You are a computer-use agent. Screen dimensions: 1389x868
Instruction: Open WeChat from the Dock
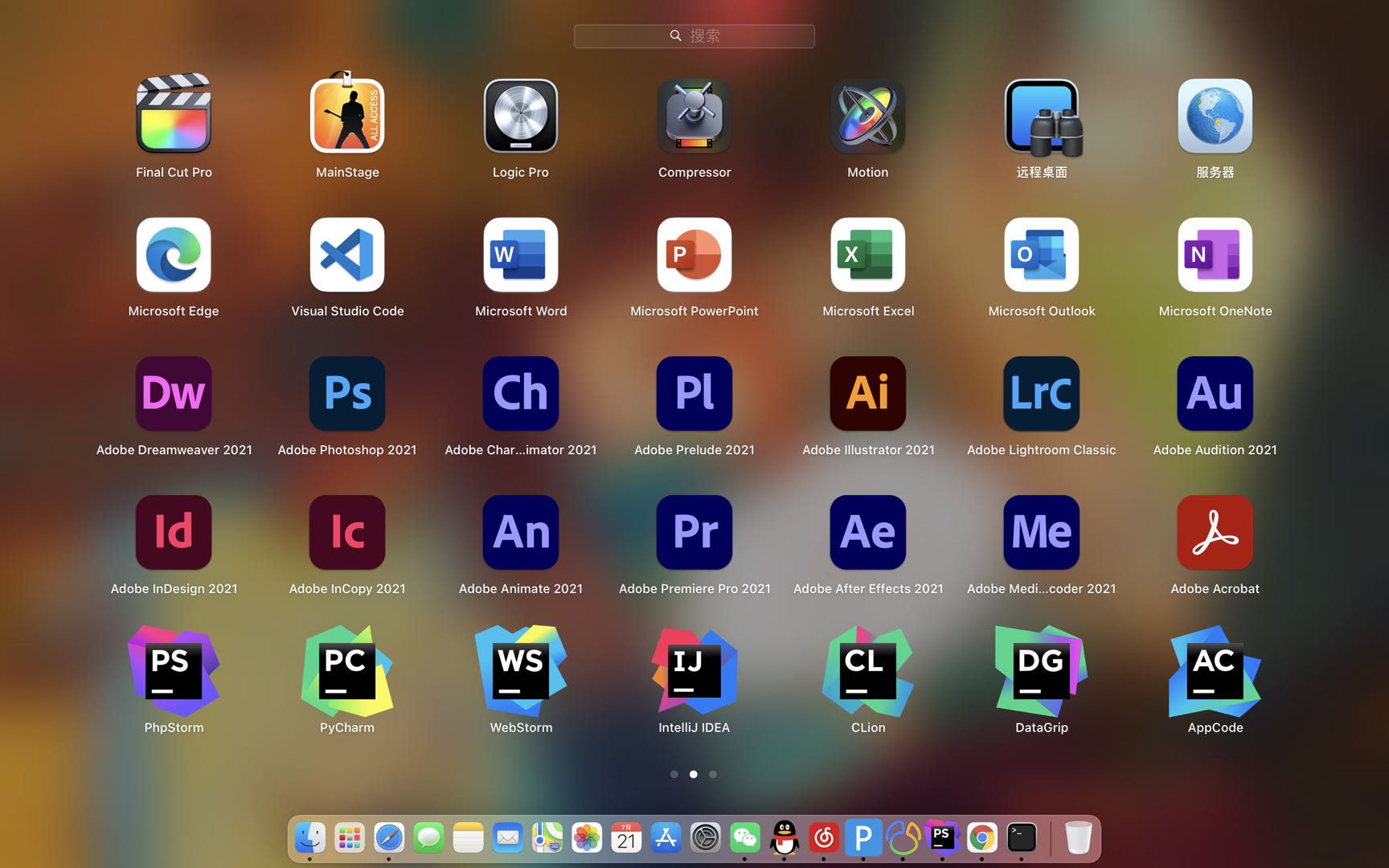pos(744,837)
